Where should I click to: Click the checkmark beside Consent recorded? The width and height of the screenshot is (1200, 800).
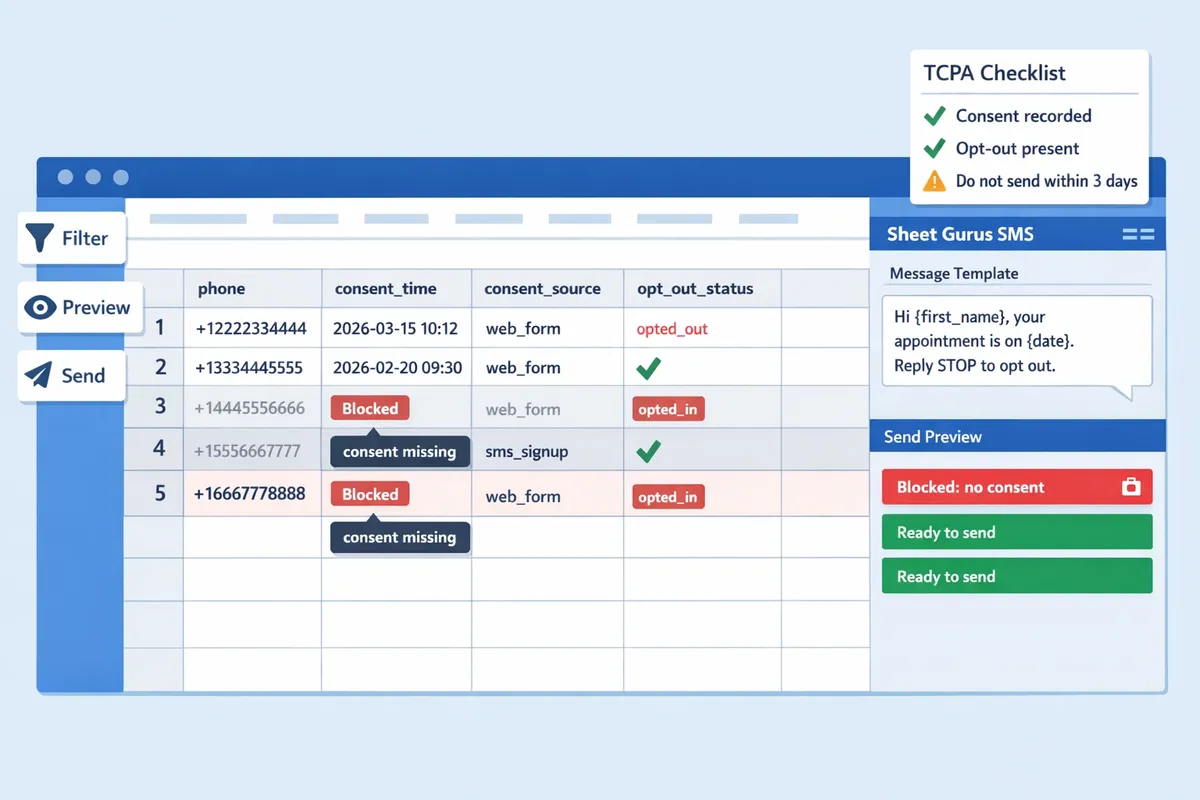point(934,115)
